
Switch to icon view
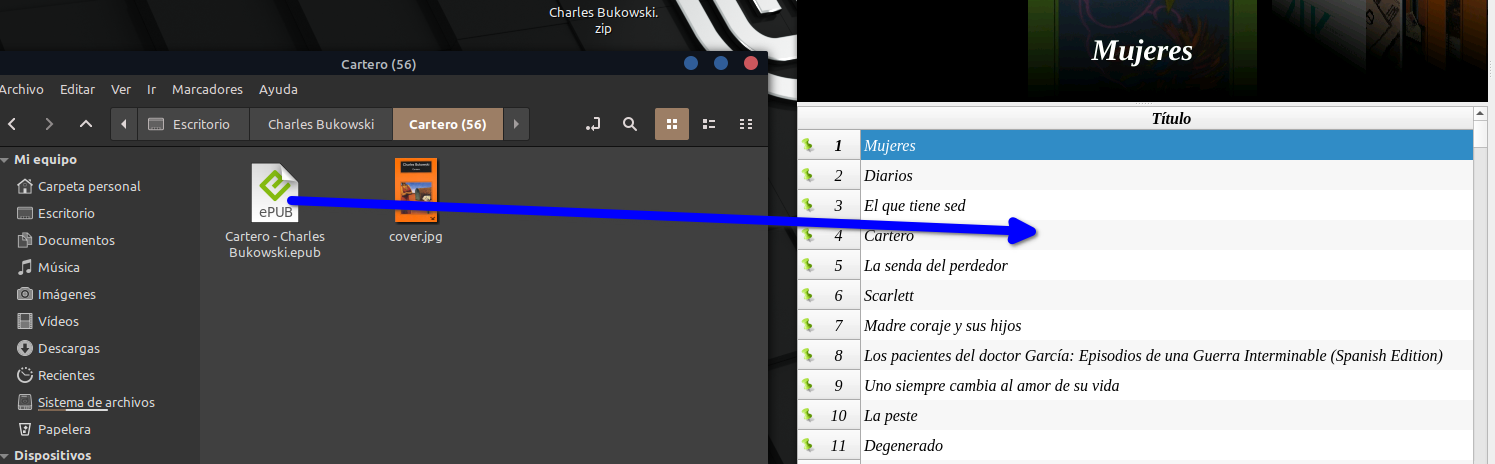tap(672, 124)
